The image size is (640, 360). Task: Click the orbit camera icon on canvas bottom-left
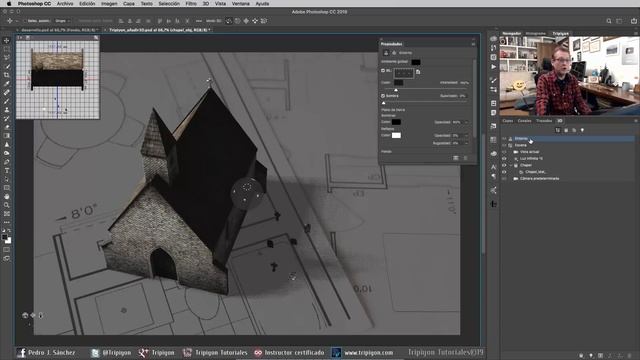tap(25, 316)
